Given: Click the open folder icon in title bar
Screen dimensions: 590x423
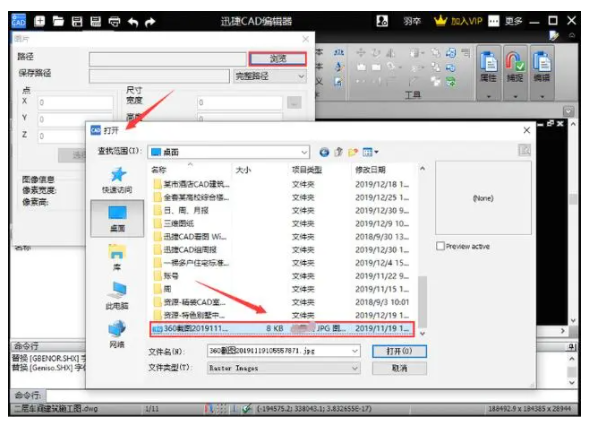Looking at the screenshot, I should pyautogui.click(x=58, y=21).
